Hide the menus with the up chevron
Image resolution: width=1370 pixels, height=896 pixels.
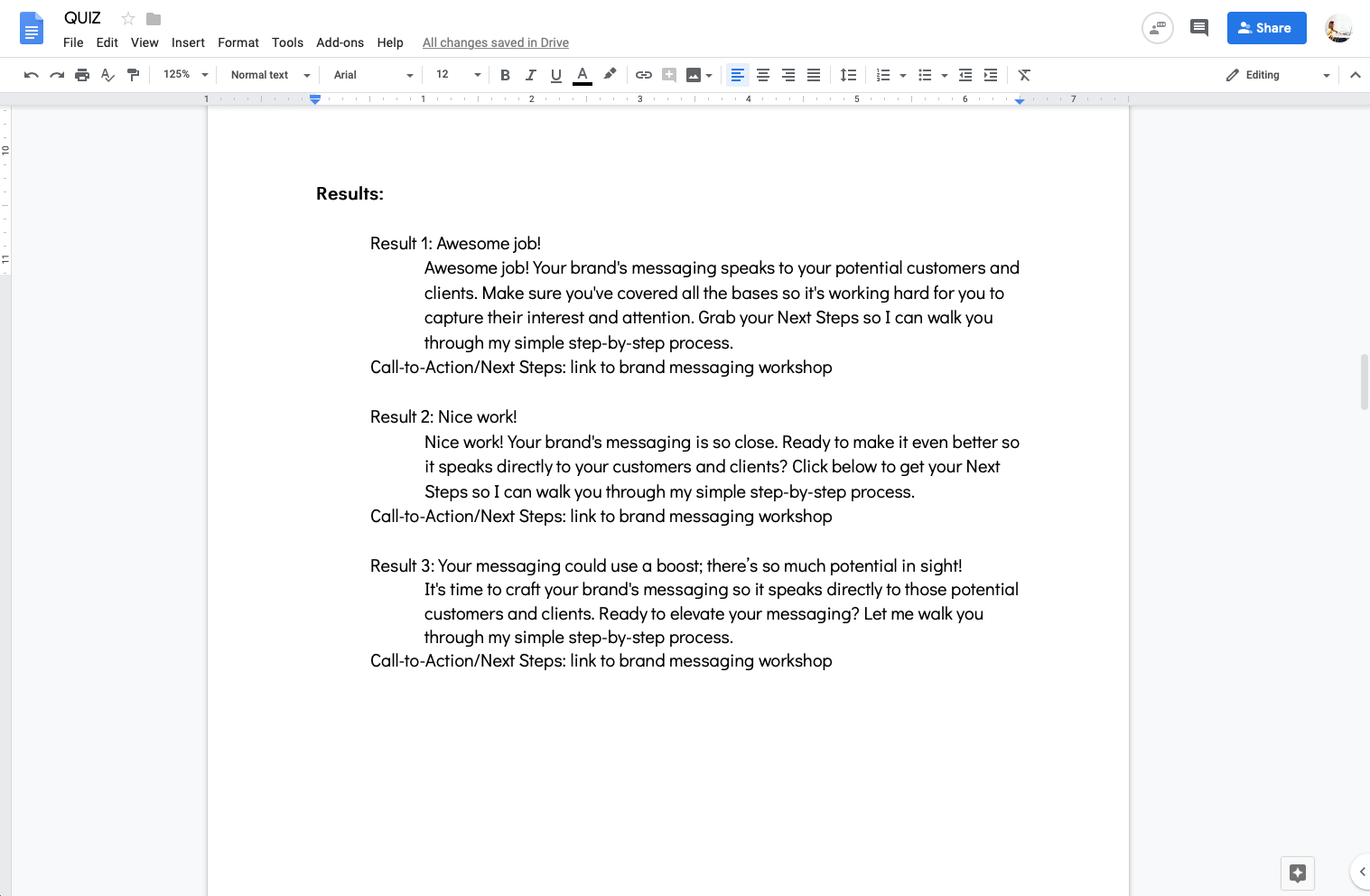click(x=1355, y=75)
